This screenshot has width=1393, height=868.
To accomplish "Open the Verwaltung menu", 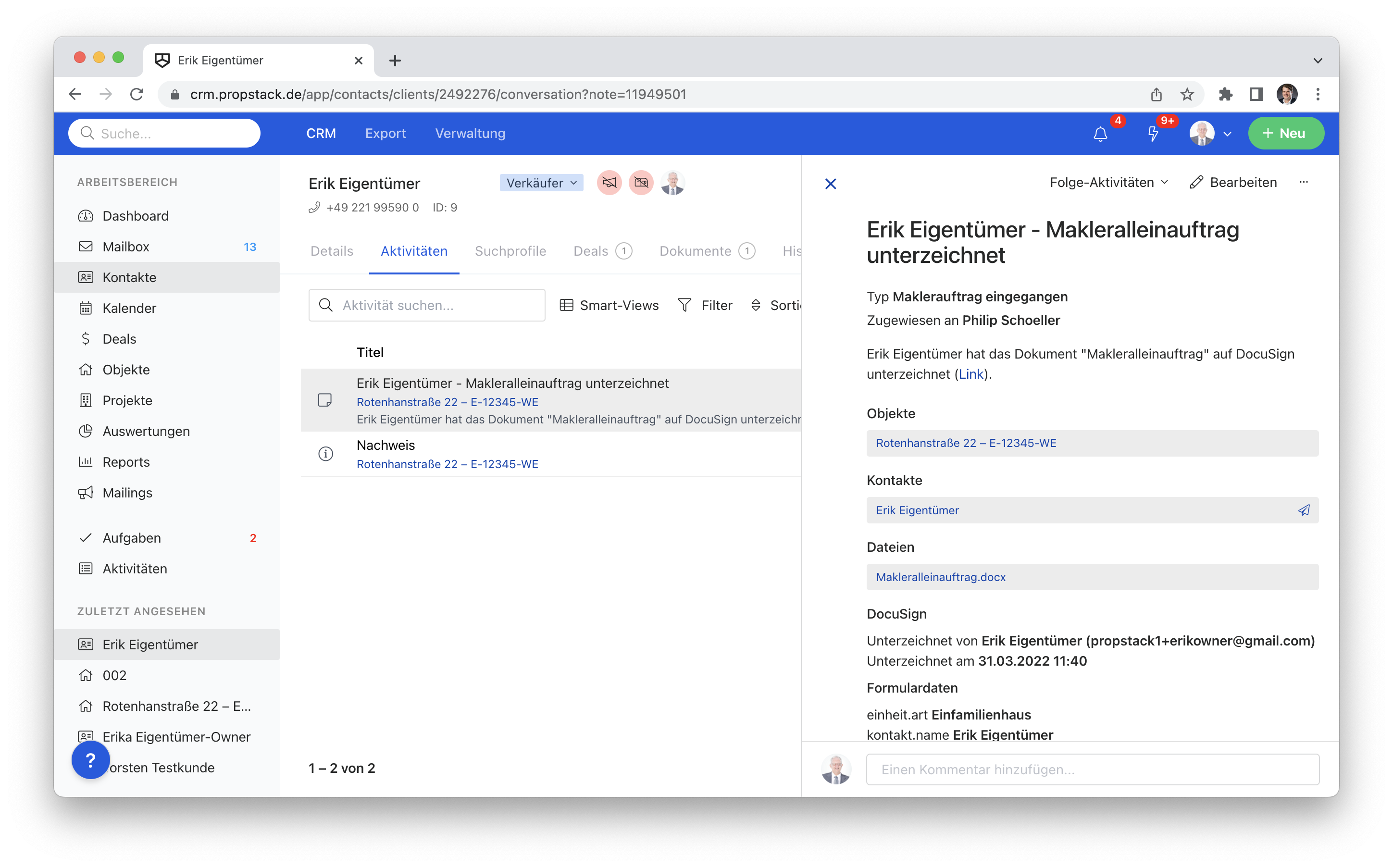I will (470, 133).
